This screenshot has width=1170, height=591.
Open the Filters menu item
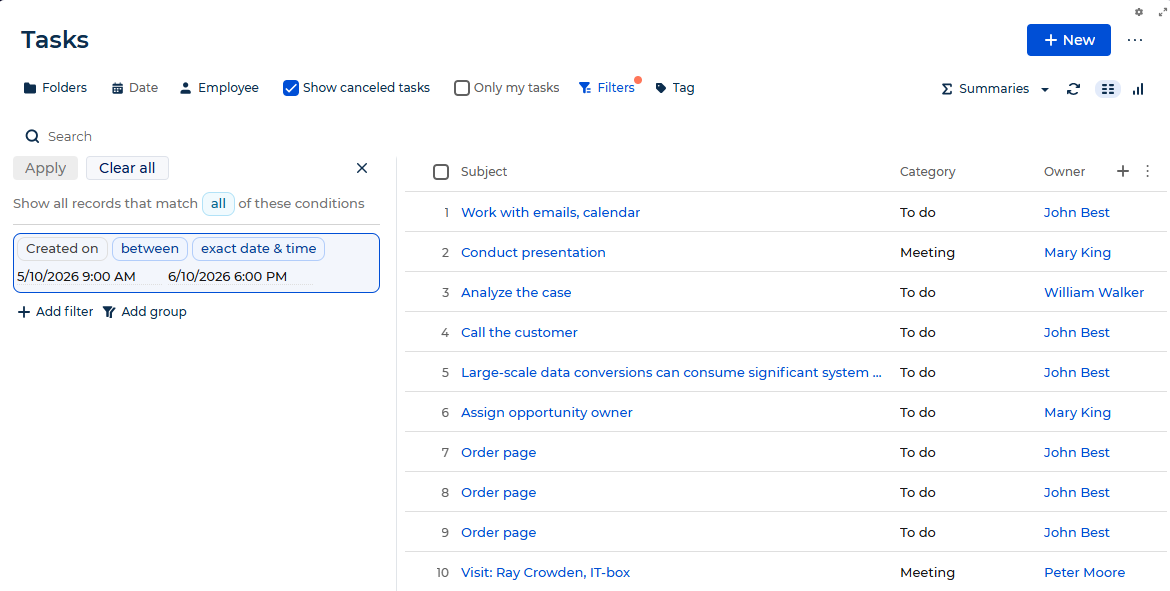click(607, 88)
